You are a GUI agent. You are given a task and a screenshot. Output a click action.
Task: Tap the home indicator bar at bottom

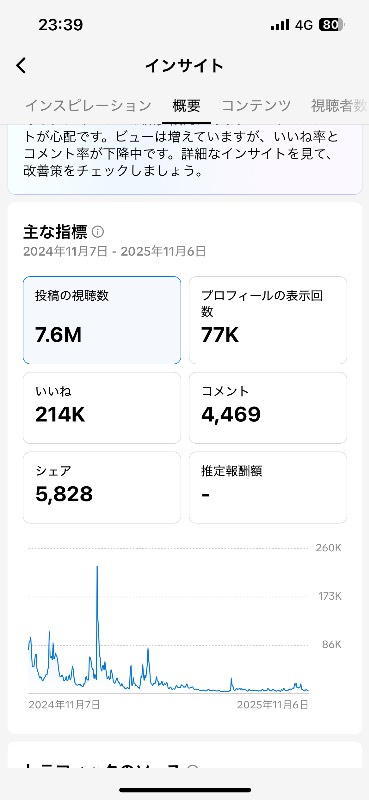coord(185,790)
